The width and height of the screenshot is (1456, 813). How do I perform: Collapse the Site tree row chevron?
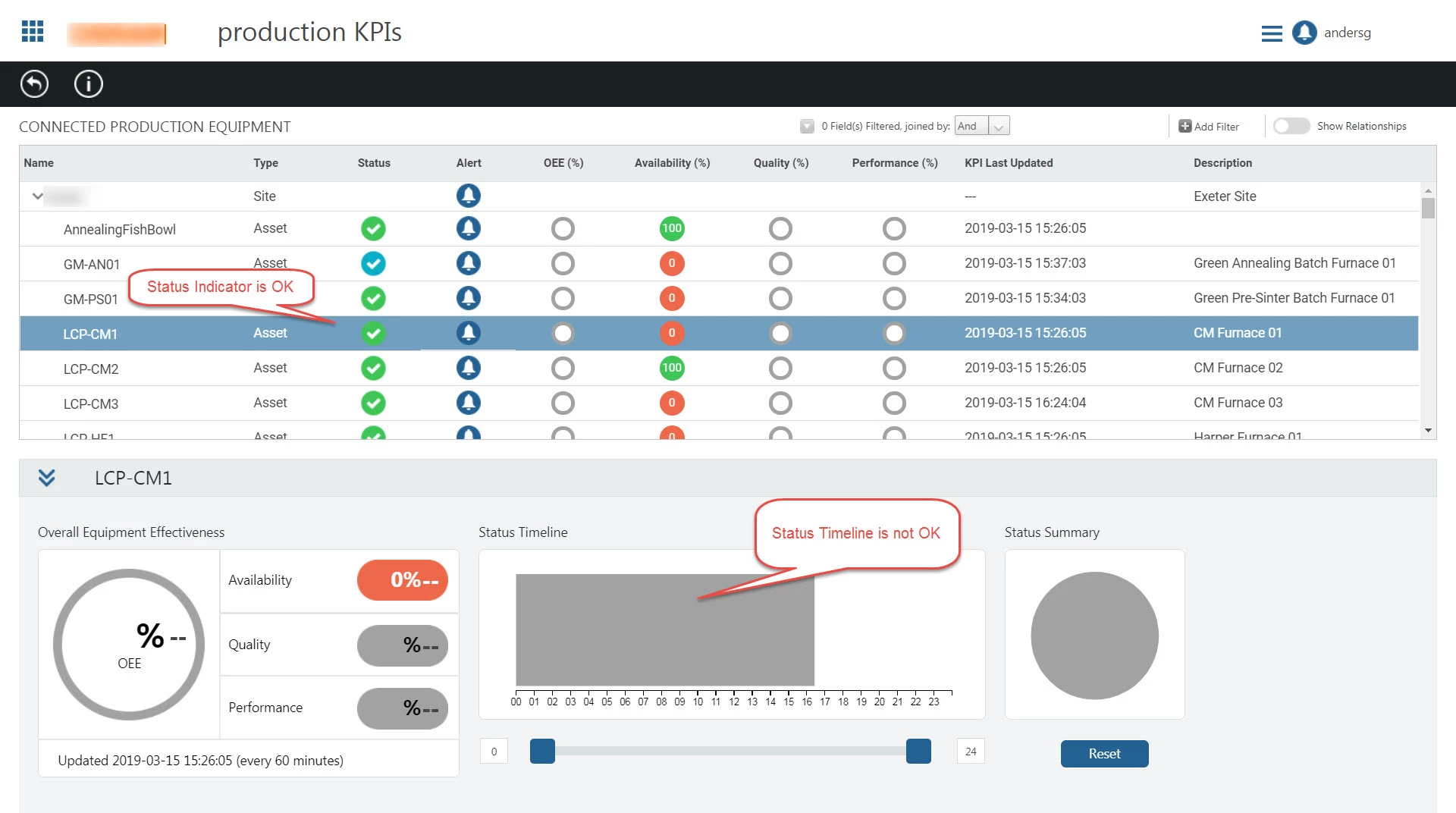point(37,196)
